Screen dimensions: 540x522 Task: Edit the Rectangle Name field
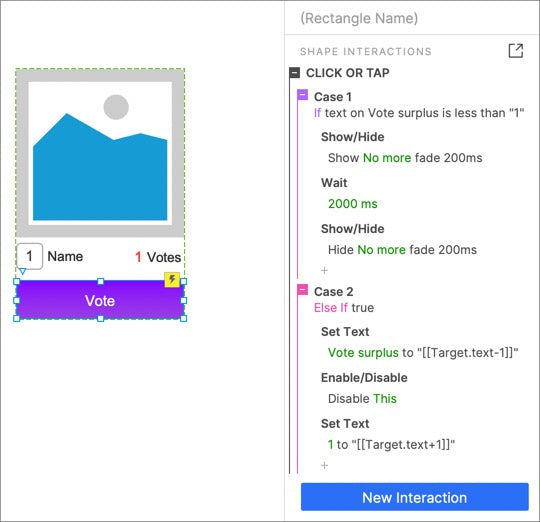tap(359, 18)
